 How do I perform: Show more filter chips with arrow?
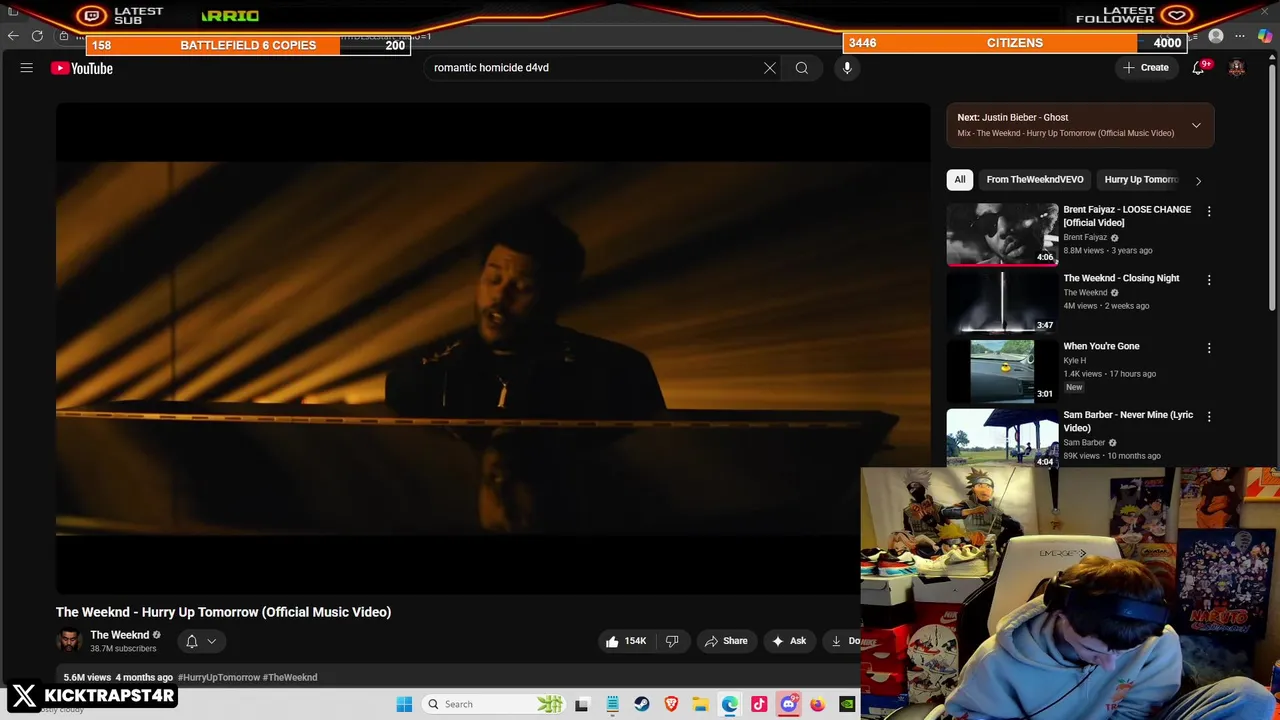(x=1198, y=181)
